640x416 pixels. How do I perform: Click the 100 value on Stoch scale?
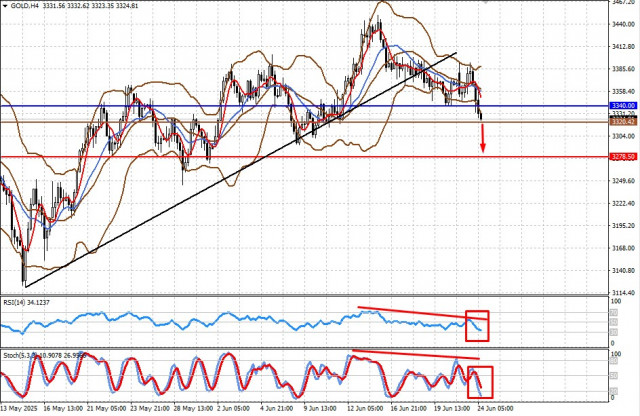click(616, 354)
